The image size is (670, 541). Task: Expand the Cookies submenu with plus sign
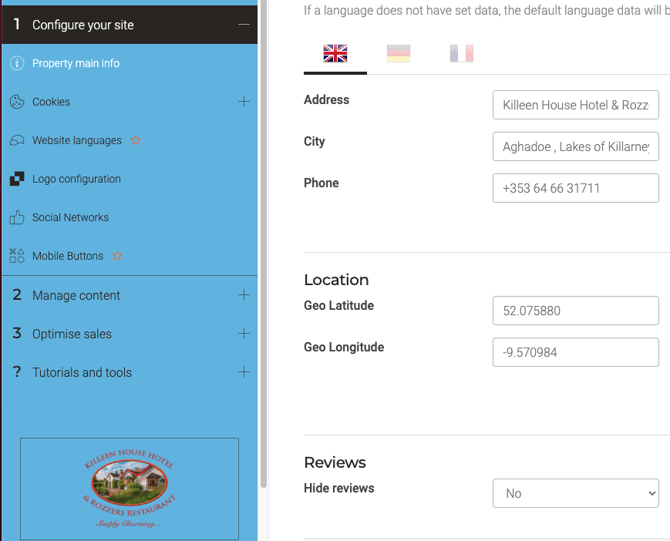(244, 102)
